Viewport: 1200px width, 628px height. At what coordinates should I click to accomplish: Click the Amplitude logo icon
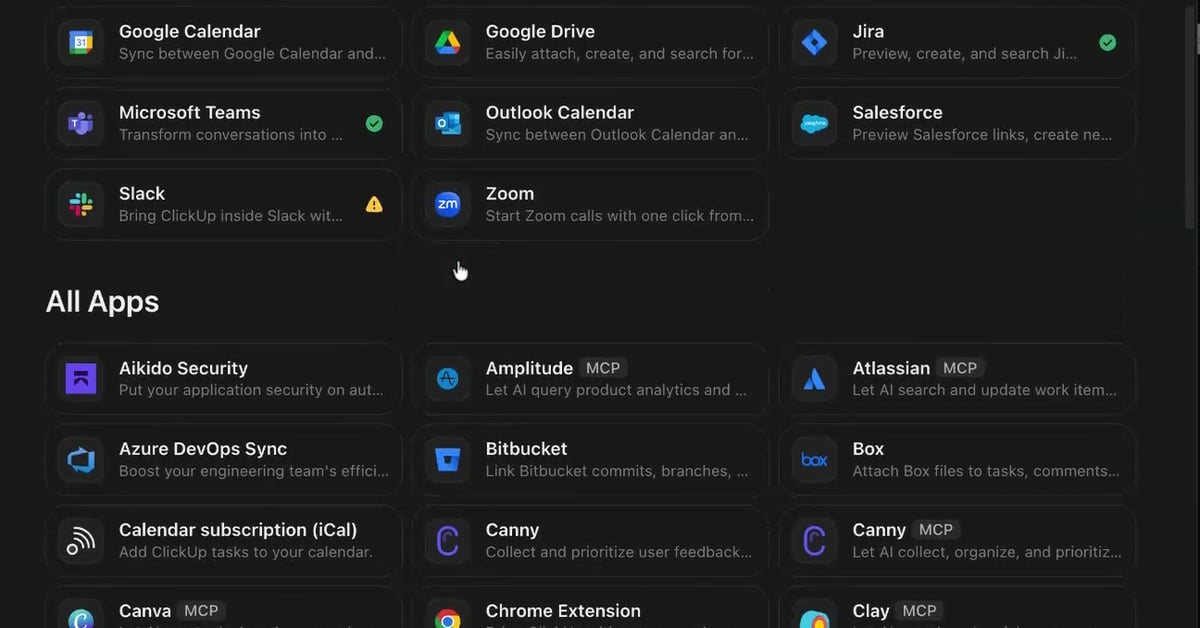(447, 379)
